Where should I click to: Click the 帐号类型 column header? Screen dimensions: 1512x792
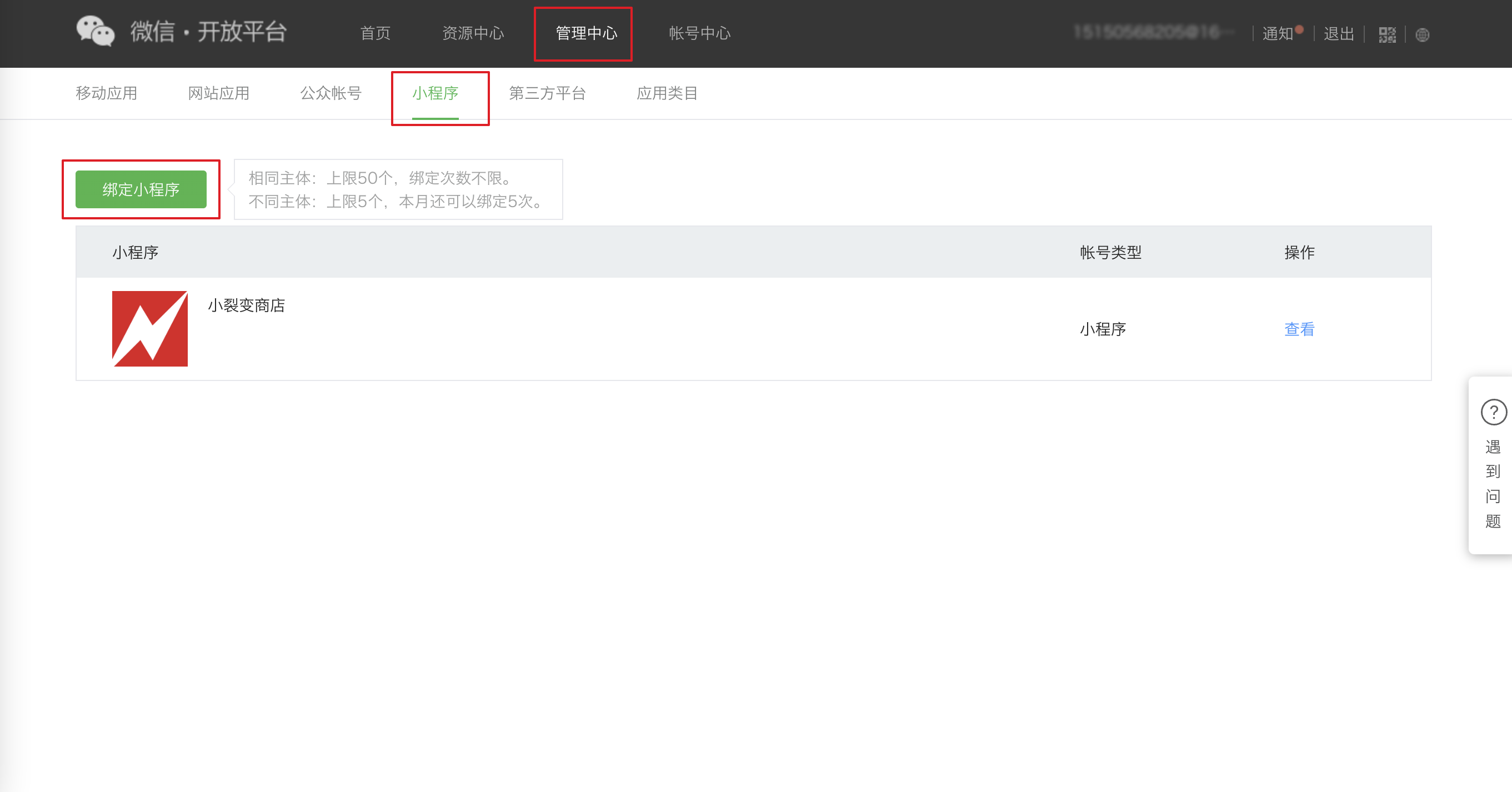pyautogui.click(x=1110, y=253)
